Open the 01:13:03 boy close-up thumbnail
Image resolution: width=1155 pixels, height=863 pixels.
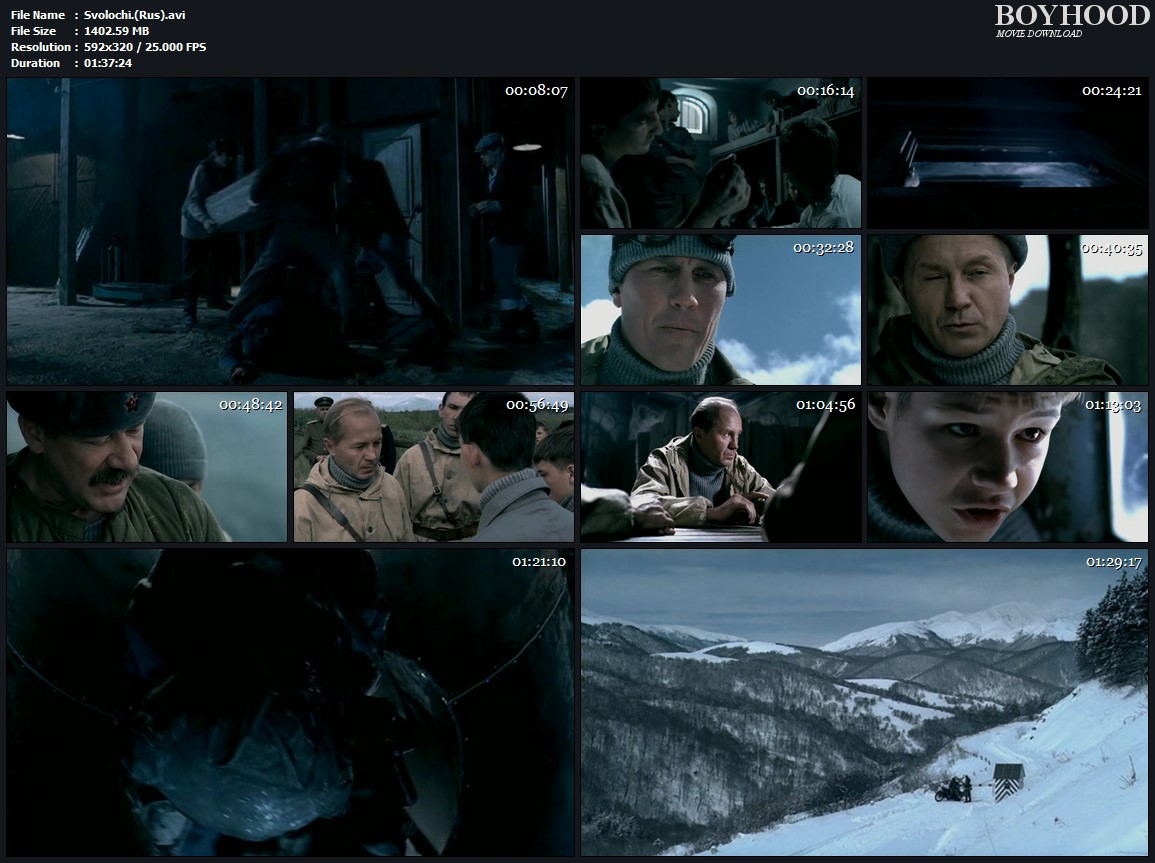point(1007,467)
